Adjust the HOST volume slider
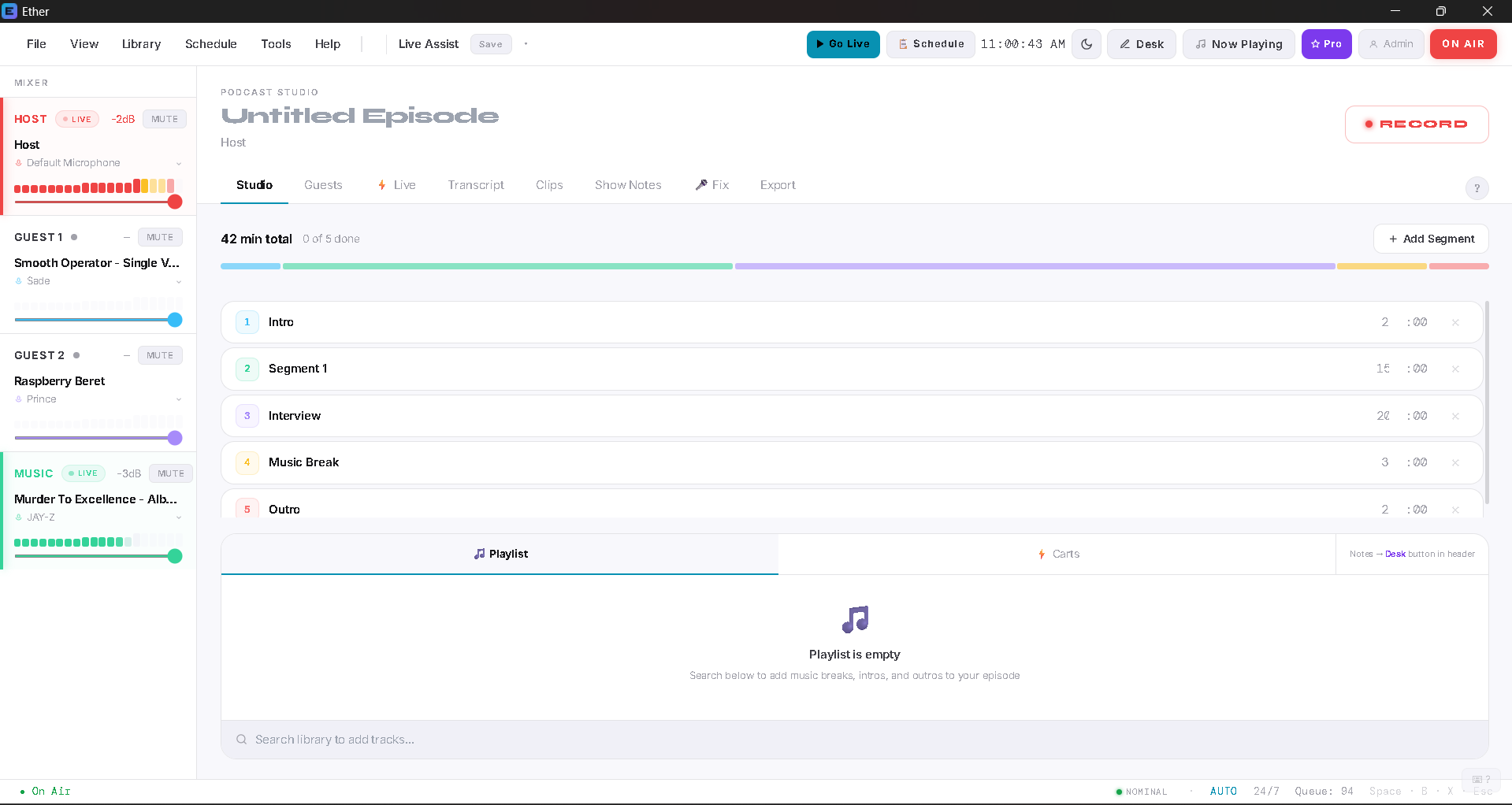The height and width of the screenshot is (805, 1512). (98, 202)
